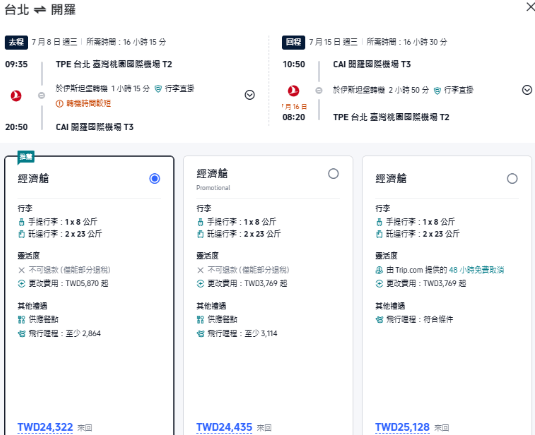Click carry-on baggage icon in TWD24,322 card
Image resolution: width=535 pixels, height=435 pixels.
(x=21, y=222)
